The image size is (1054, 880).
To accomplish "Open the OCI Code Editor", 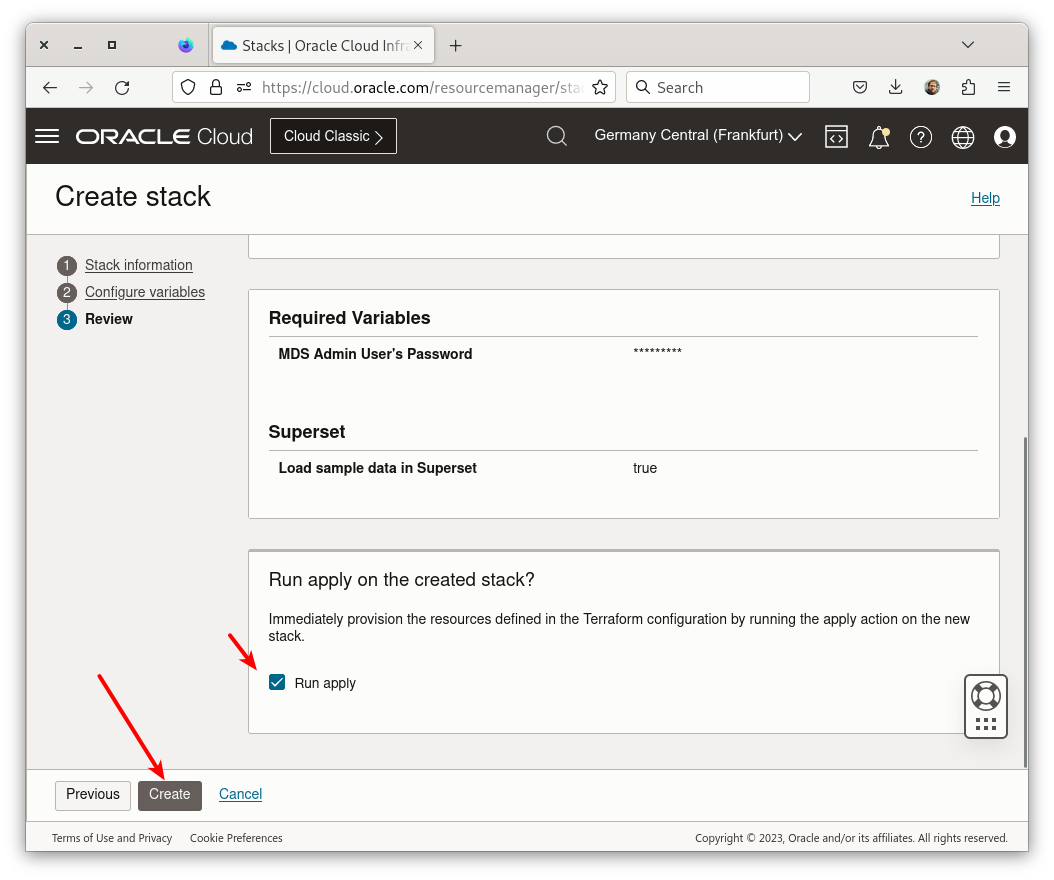I will point(837,136).
